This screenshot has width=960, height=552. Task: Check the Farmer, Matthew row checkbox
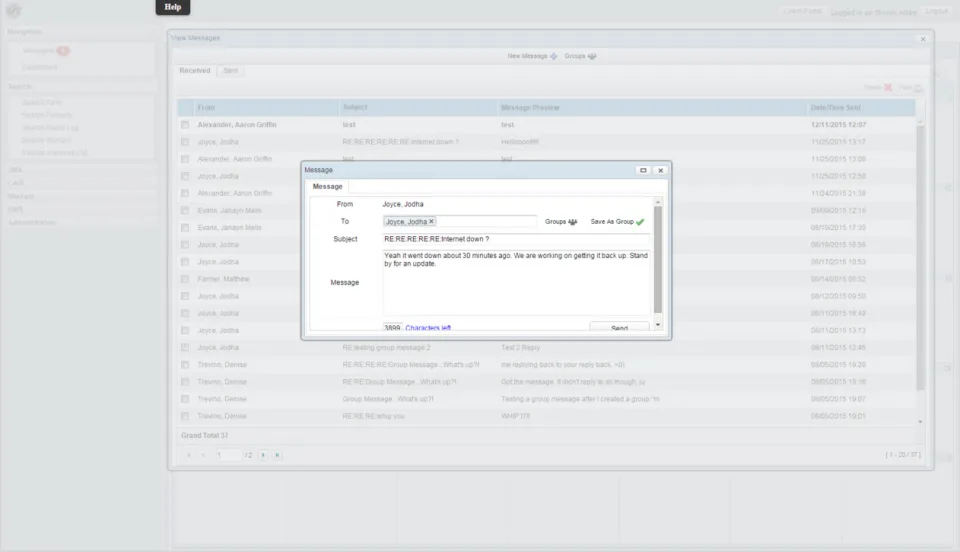tap(185, 279)
